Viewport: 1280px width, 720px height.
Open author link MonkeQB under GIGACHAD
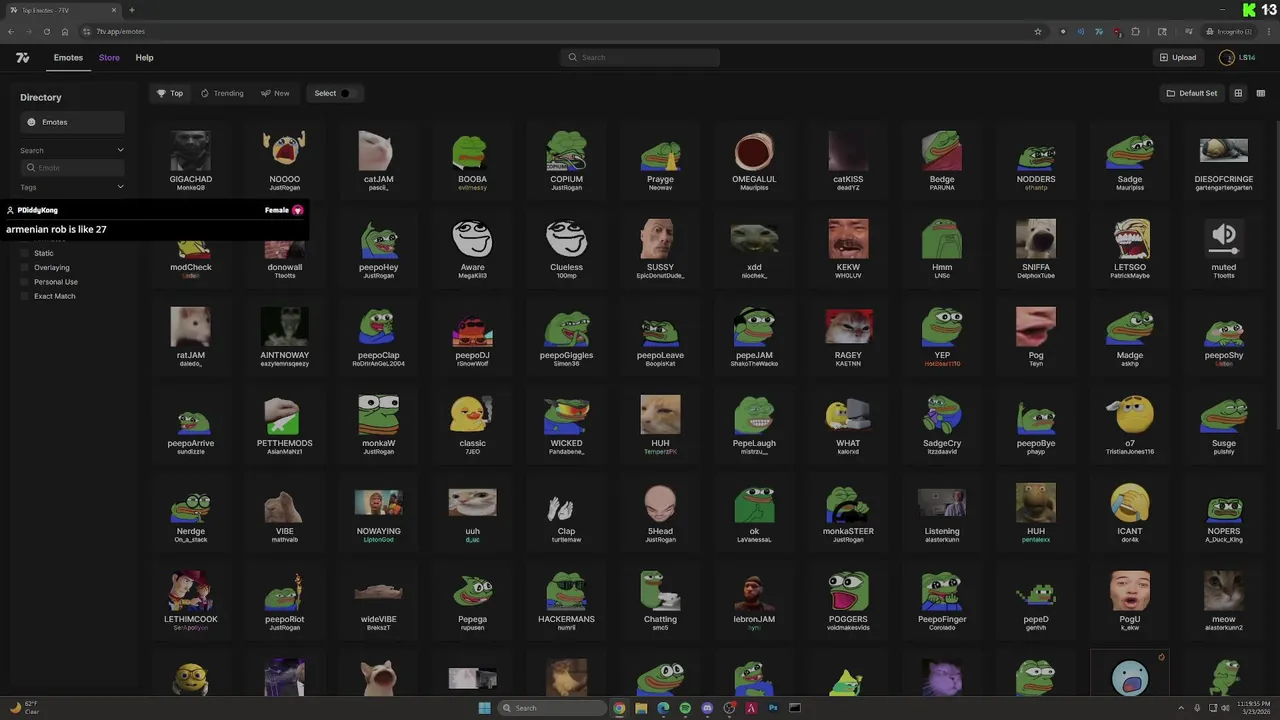(190, 188)
